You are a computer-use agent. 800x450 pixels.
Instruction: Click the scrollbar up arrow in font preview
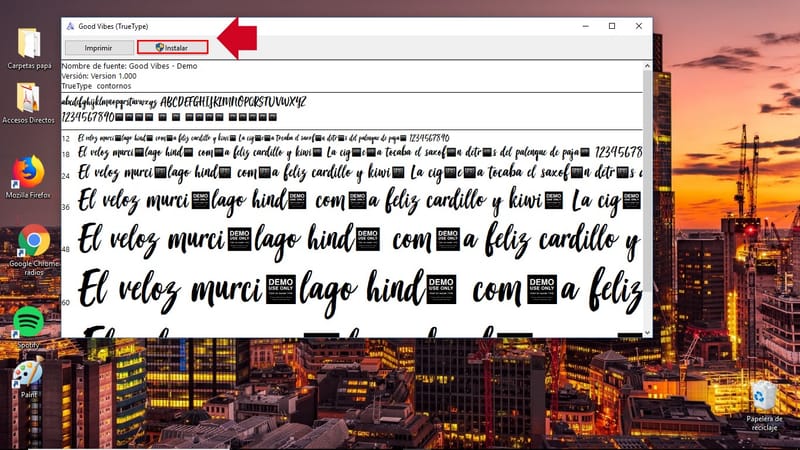click(x=647, y=66)
